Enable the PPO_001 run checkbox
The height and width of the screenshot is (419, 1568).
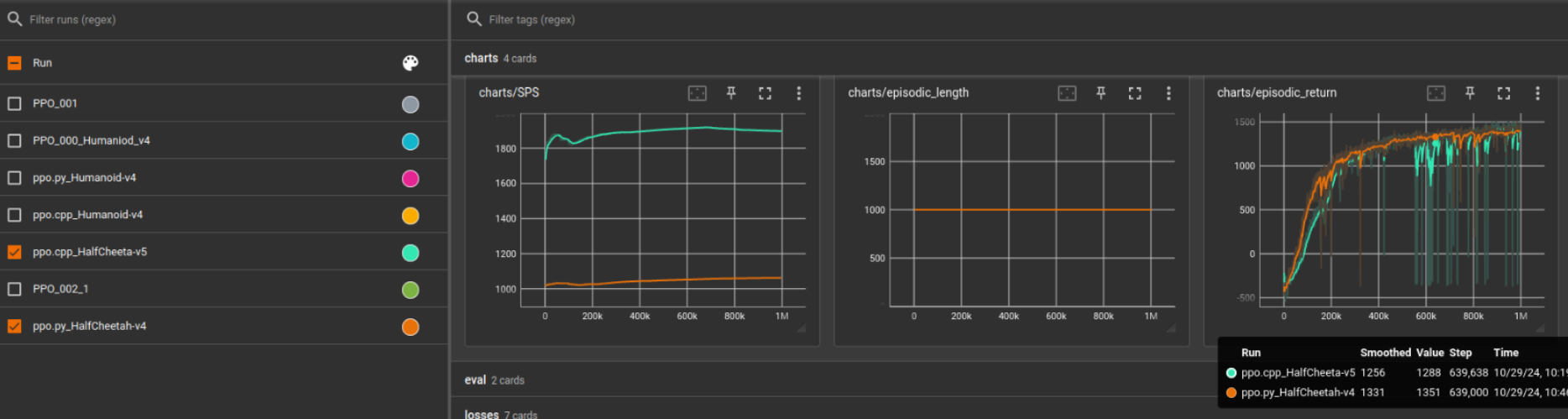point(14,103)
